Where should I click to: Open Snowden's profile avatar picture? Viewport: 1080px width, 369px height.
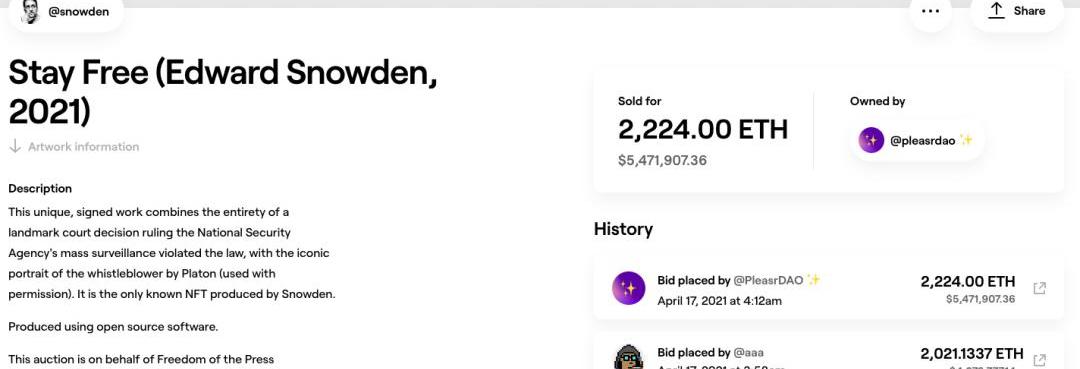pos(31,11)
